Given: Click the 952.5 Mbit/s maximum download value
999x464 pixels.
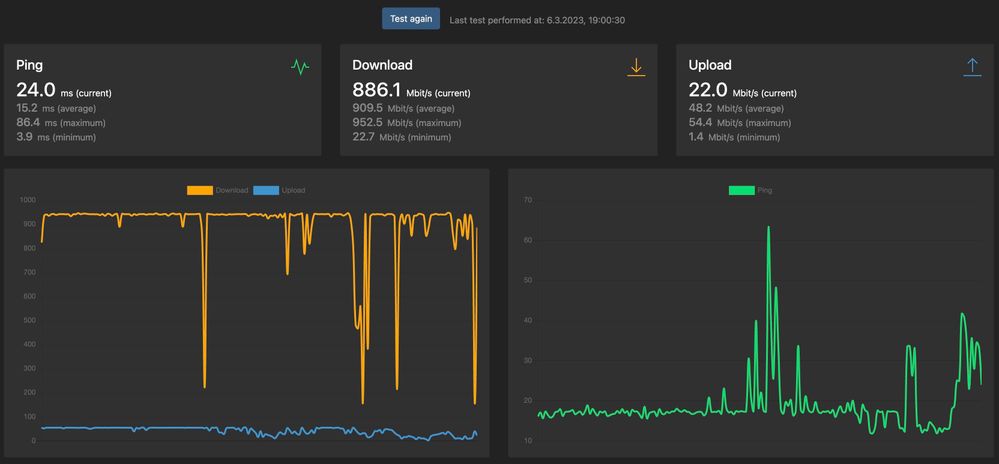Looking at the screenshot, I should [x=406, y=123].
